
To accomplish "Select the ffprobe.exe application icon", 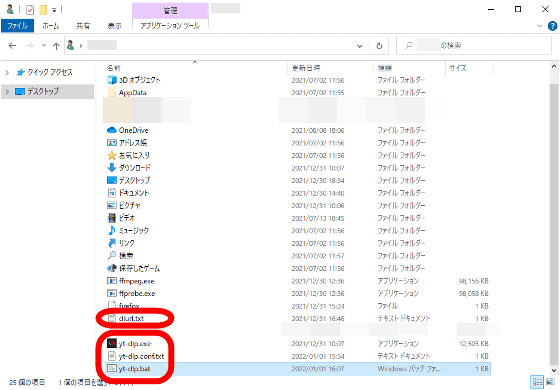I will coord(112,293).
